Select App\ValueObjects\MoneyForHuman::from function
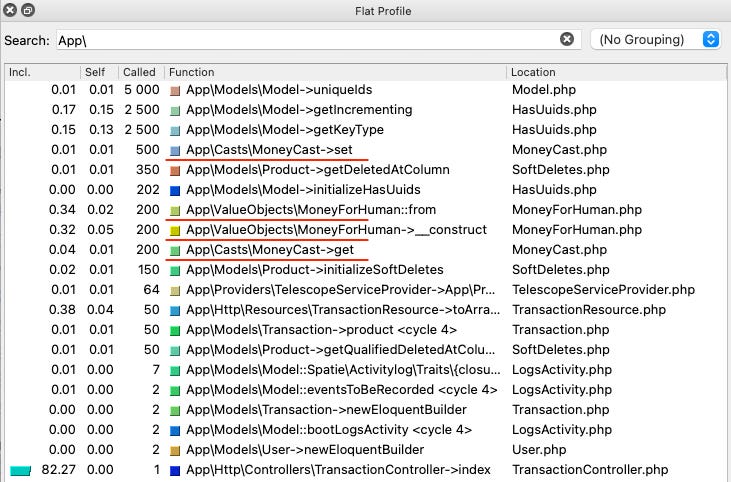The width and height of the screenshot is (731, 482). [311, 210]
